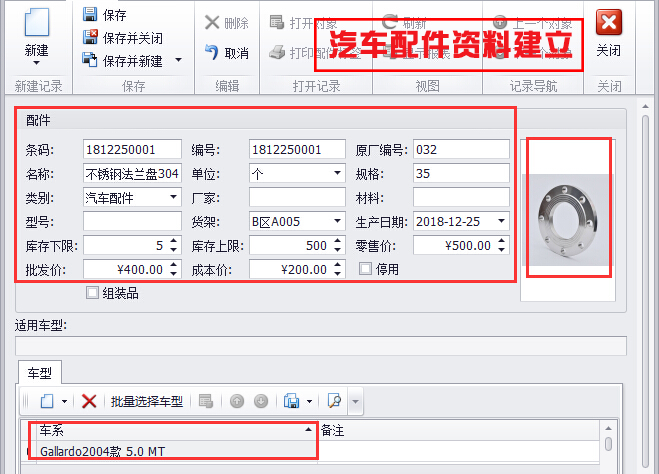Viewport: 659px width, 474px height.
Task: Expand the 生产日期 date picker
Action: click(501, 221)
